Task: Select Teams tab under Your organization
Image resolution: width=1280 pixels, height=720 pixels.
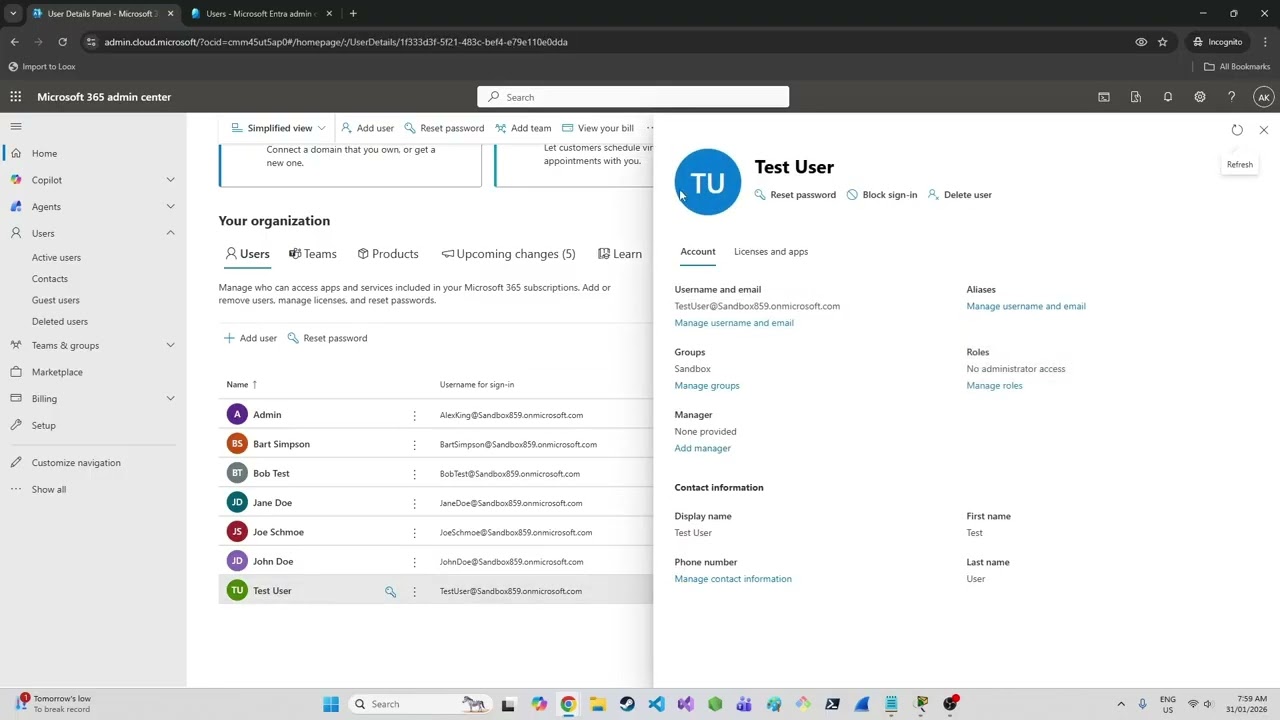Action: tap(313, 254)
